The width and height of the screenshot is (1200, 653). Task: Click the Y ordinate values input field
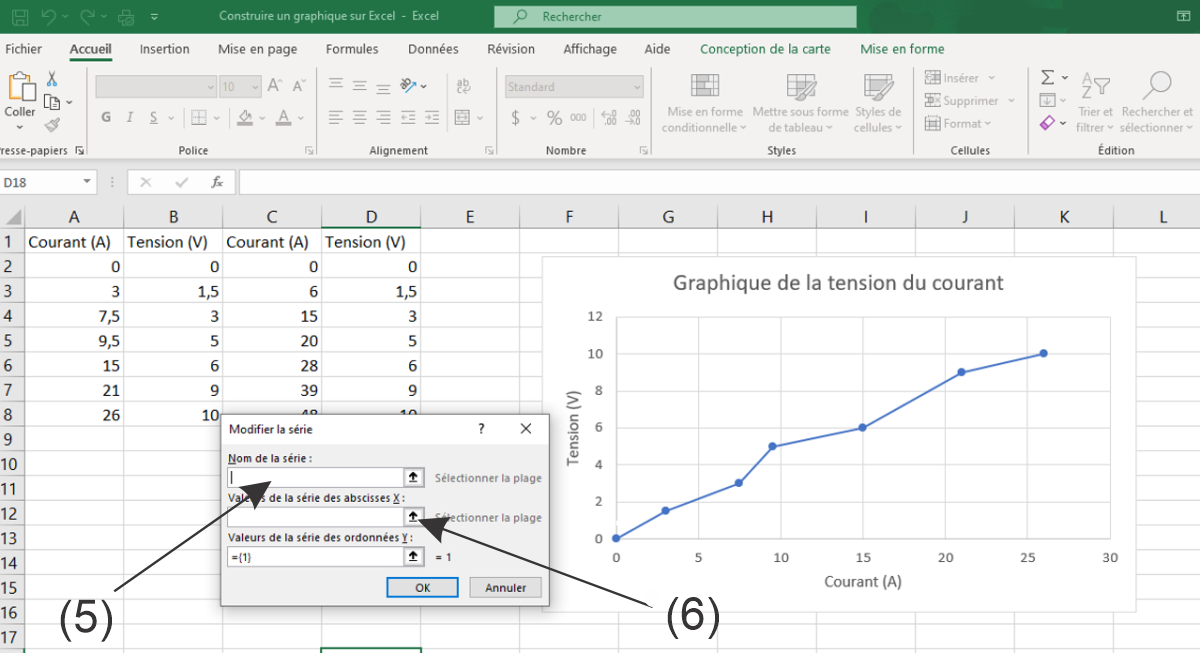tap(314, 557)
